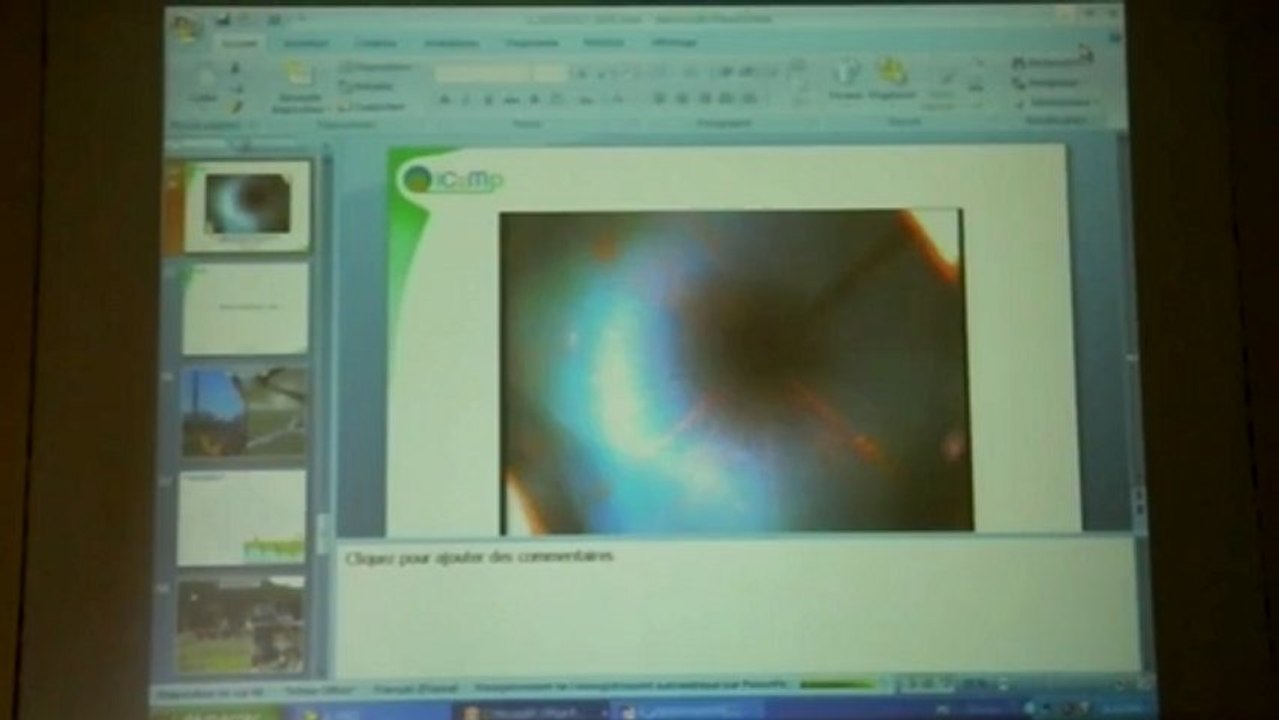Open the Organiser arrange menu
This screenshot has width=1279, height=720.
click(x=891, y=79)
